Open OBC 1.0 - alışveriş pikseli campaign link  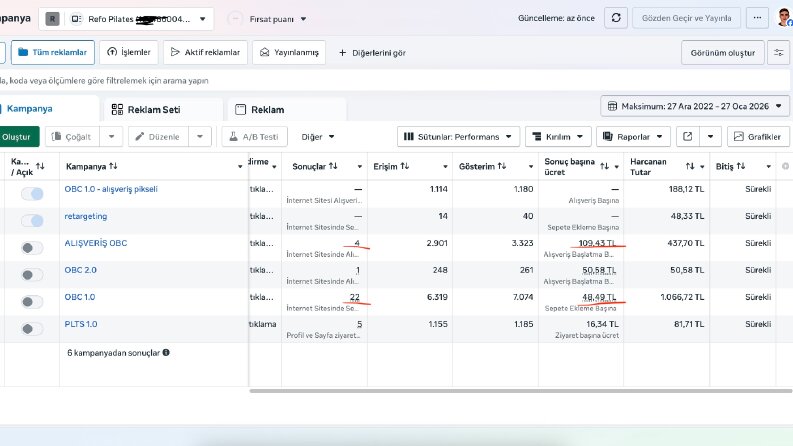111,189
